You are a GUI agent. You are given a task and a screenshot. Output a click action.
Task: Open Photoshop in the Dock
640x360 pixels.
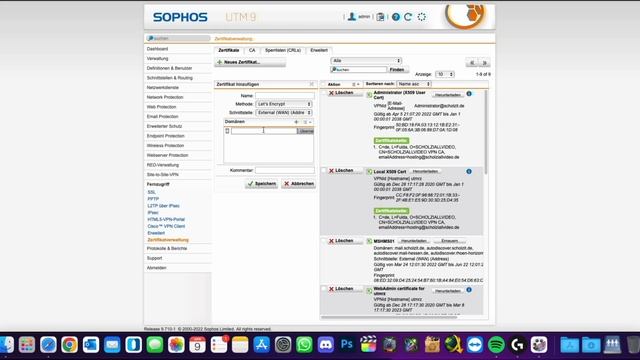click(x=347, y=345)
